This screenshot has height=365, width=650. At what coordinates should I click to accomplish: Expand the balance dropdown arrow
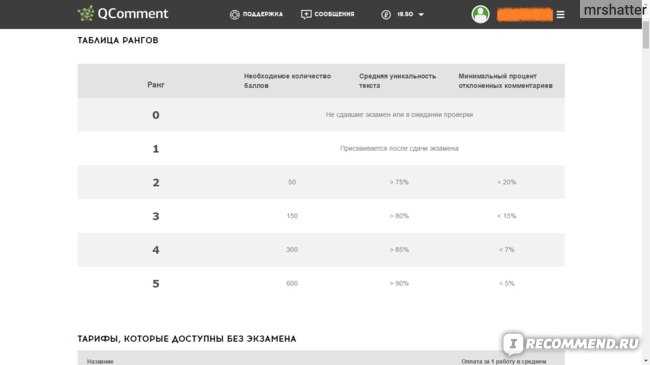point(421,15)
